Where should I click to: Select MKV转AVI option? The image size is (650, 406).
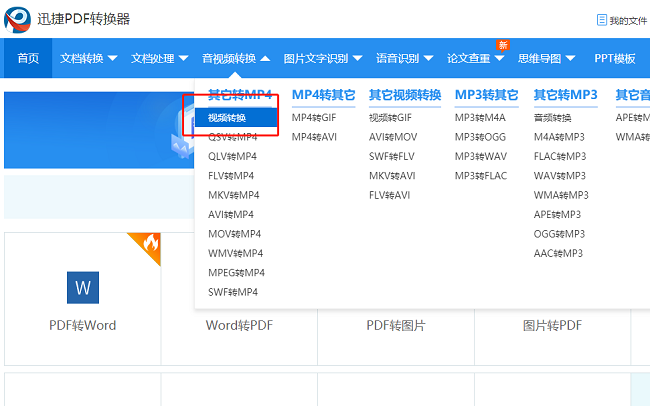coord(392,176)
